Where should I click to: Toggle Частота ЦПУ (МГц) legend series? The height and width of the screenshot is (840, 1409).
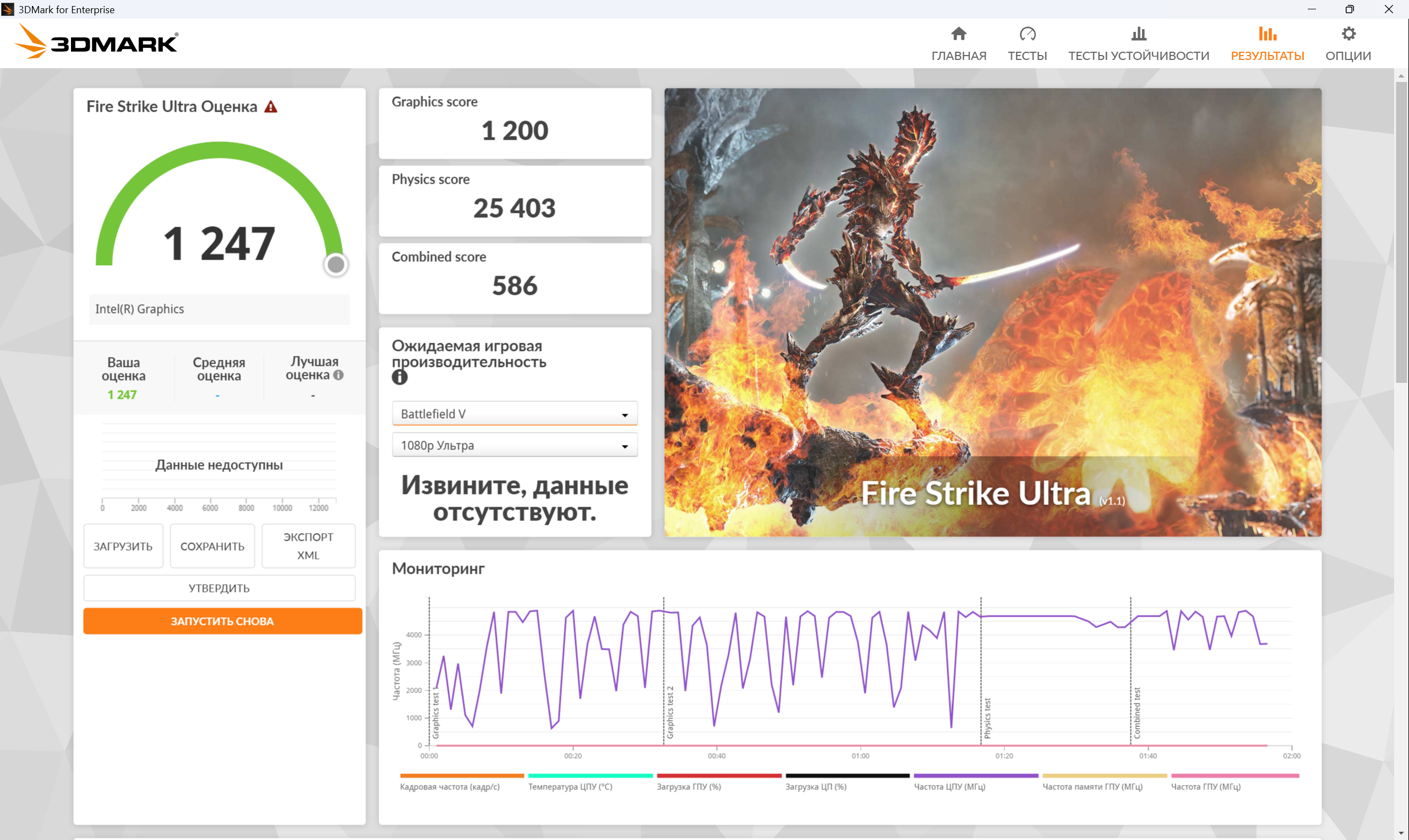click(x=950, y=786)
